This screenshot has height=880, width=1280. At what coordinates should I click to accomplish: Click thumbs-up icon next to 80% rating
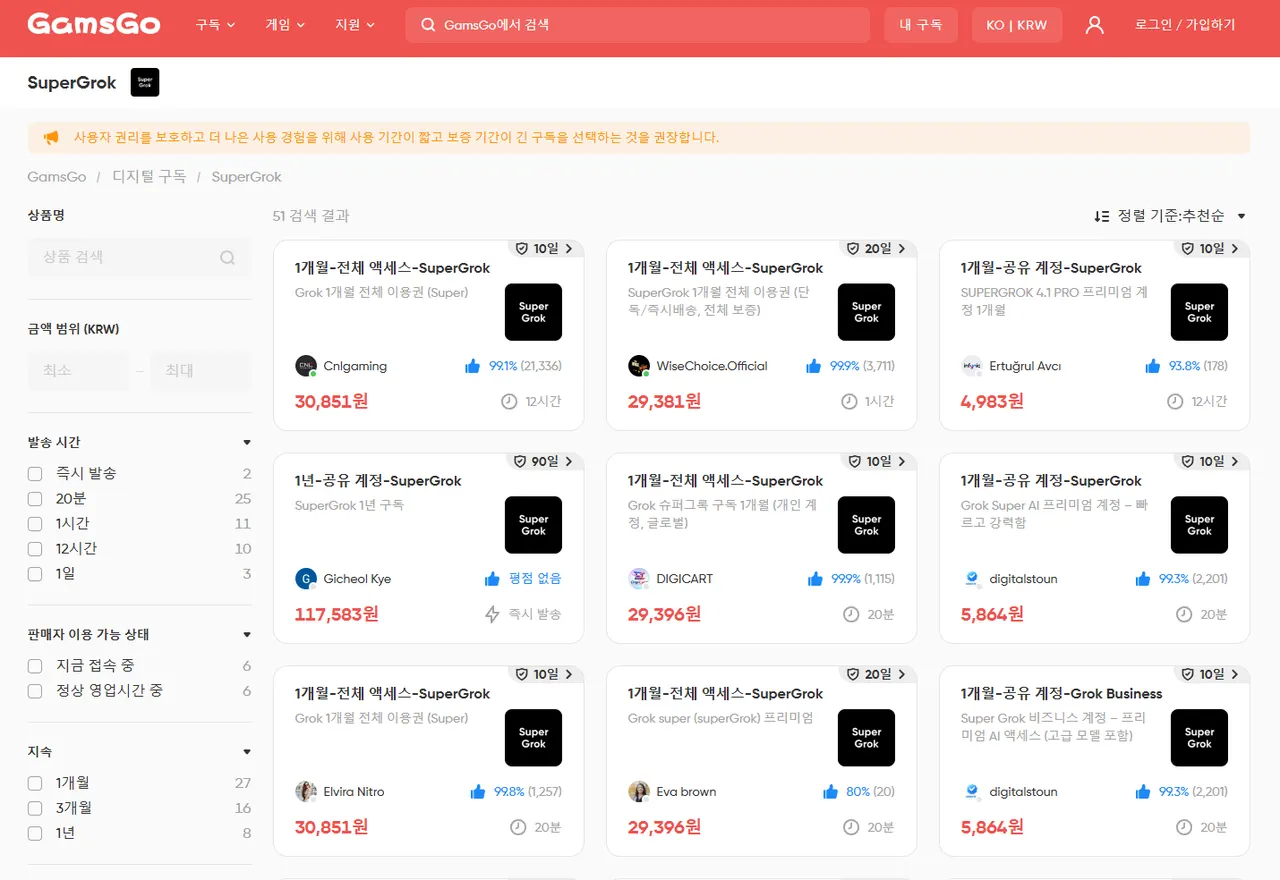tap(830, 792)
